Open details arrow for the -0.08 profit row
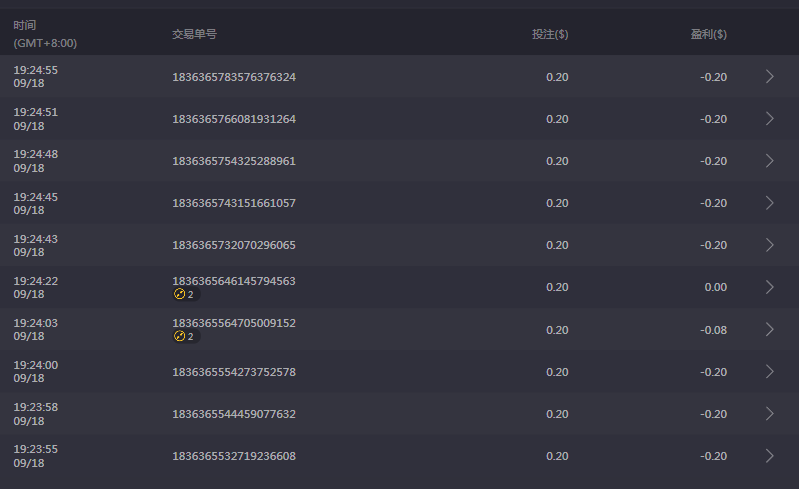 tap(769, 329)
